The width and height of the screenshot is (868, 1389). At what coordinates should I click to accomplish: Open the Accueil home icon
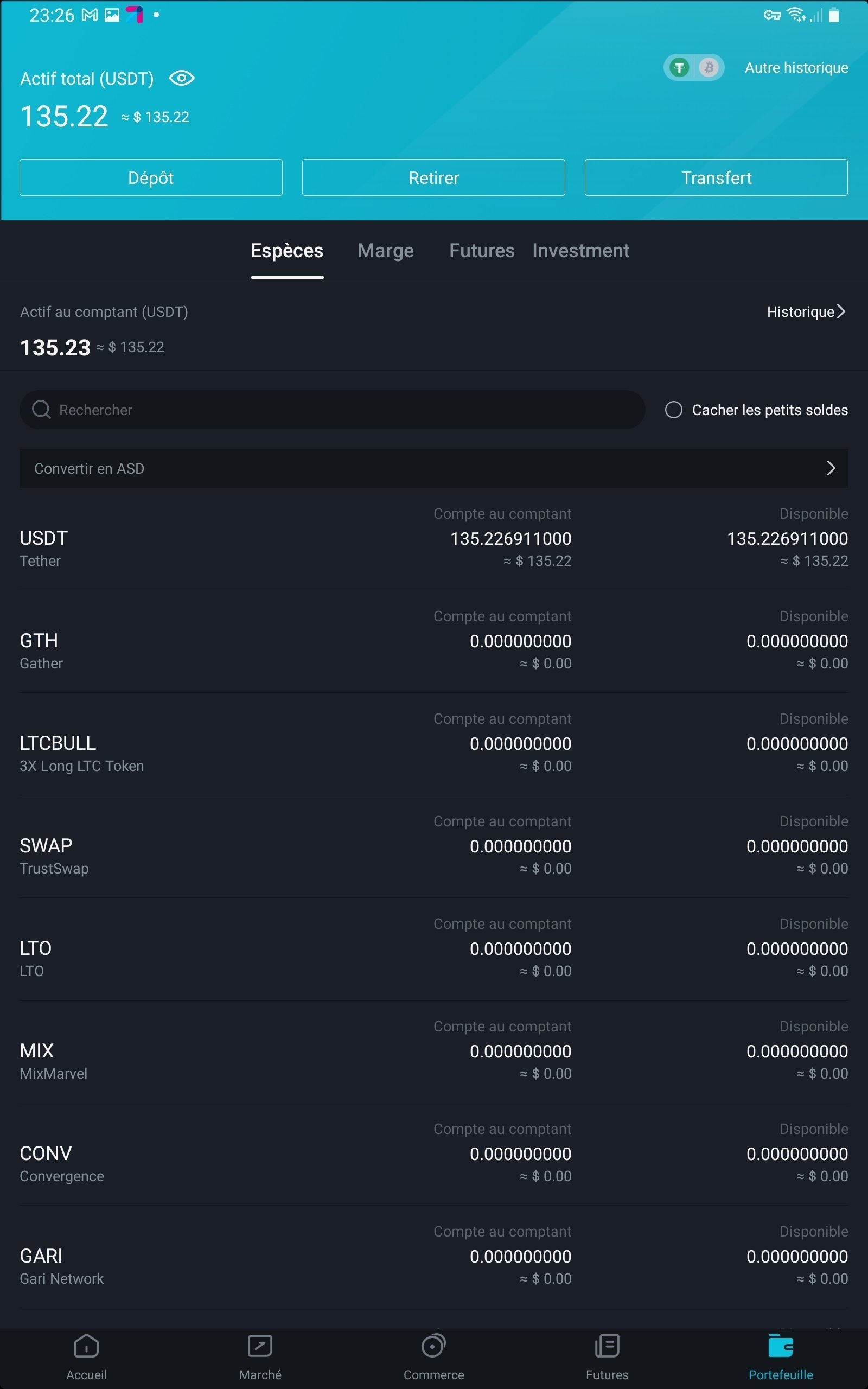[x=86, y=1346]
